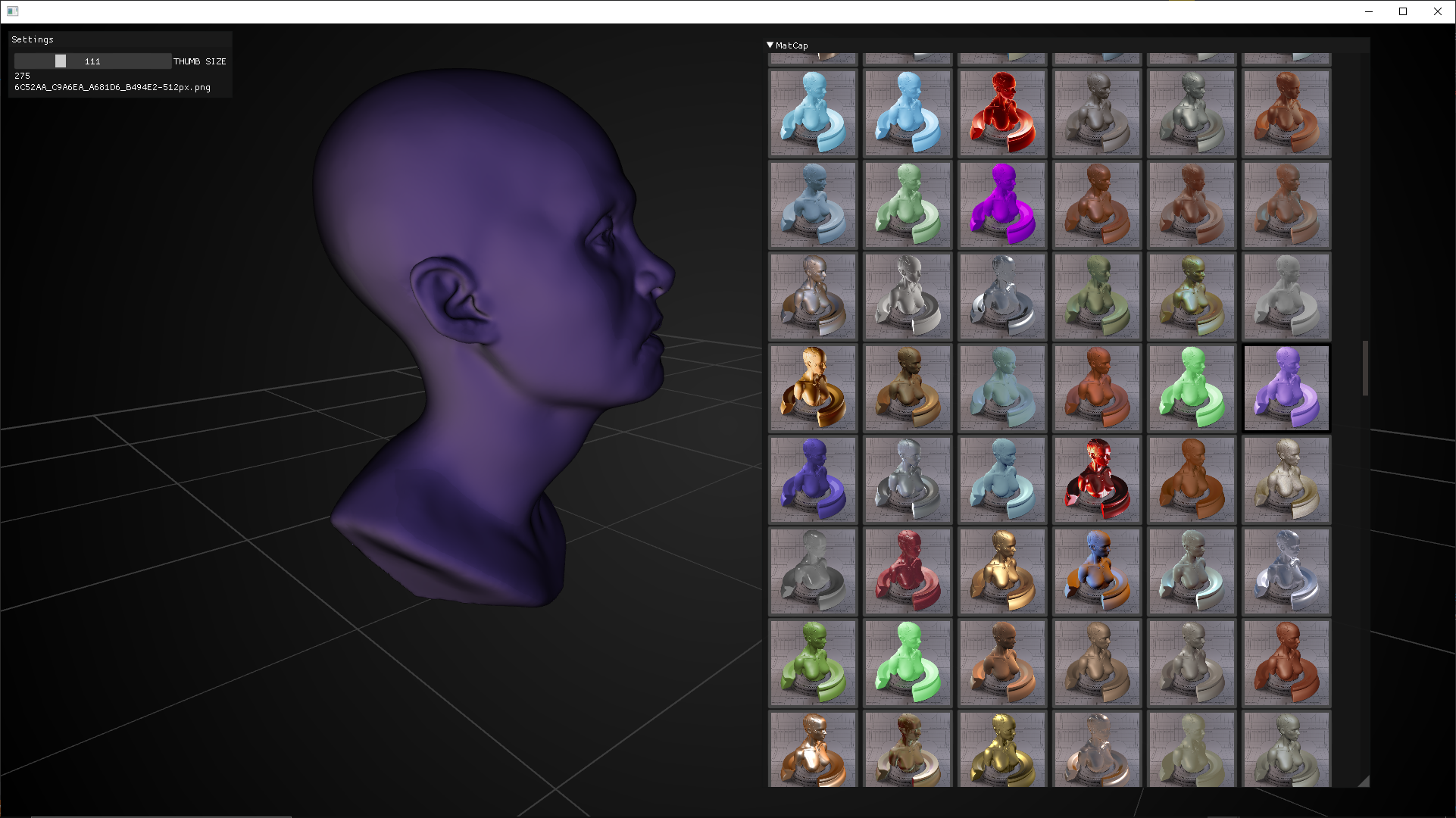The width and height of the screenshot is (1456, 818).
Task: Select the blue and orange rim matcap
Action: 1097,571
